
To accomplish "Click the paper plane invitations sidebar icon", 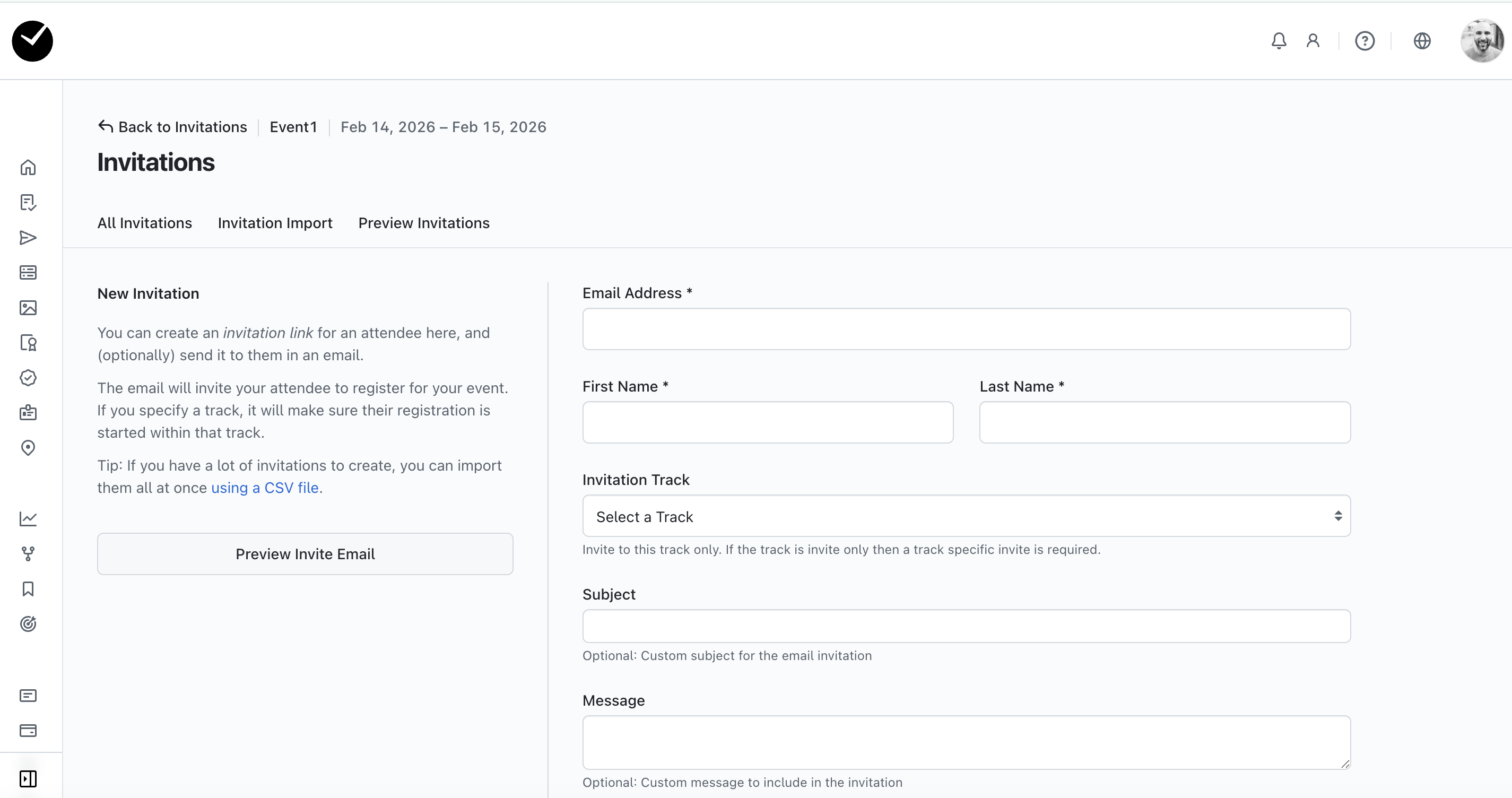I will pyautogui.click(x=28, y=238).
